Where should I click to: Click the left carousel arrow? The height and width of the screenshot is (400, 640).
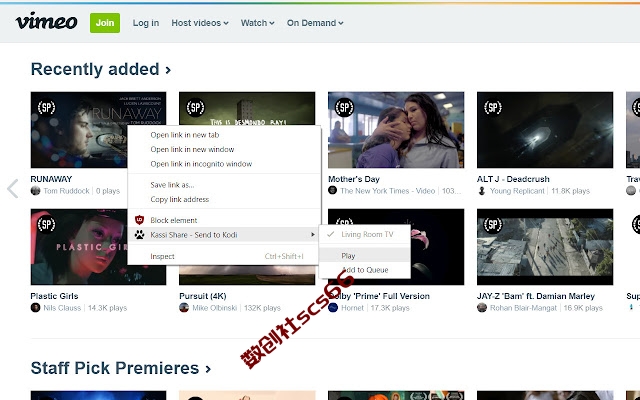pyautogui.click(x=13, y=189)
